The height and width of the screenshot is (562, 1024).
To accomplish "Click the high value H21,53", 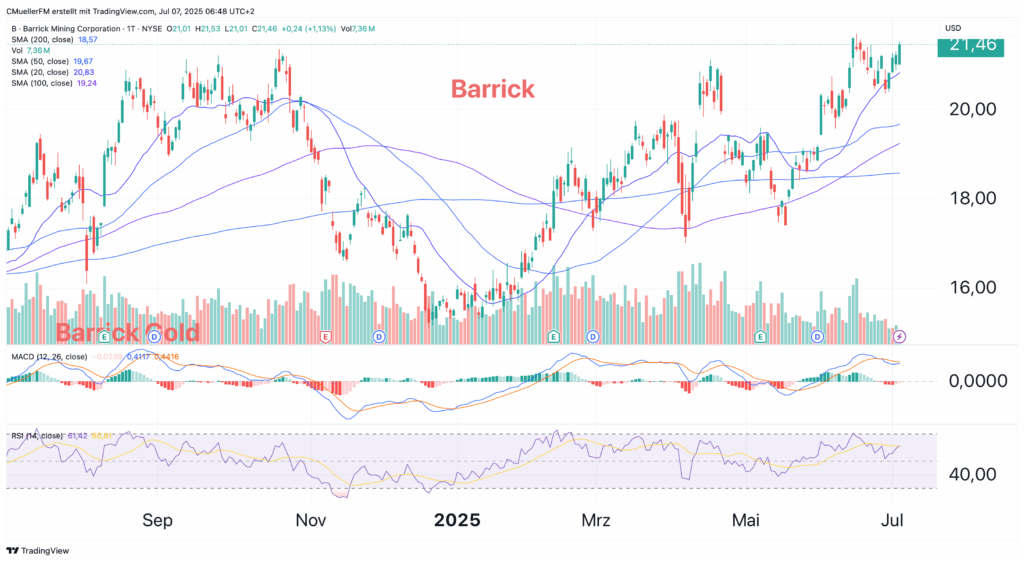I will click(208, 29).
